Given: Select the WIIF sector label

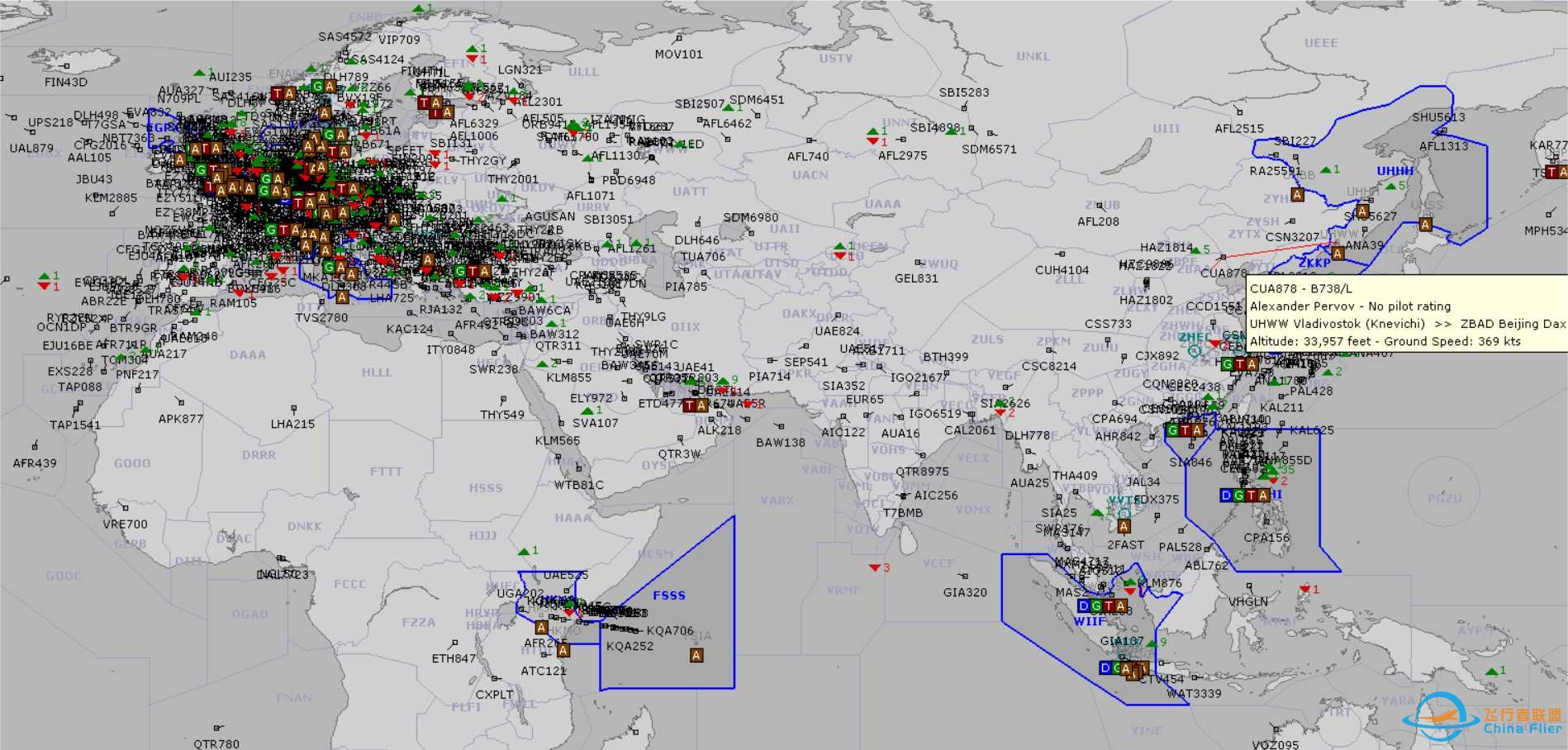Looking at the screenshot, I should [1090, 621].
